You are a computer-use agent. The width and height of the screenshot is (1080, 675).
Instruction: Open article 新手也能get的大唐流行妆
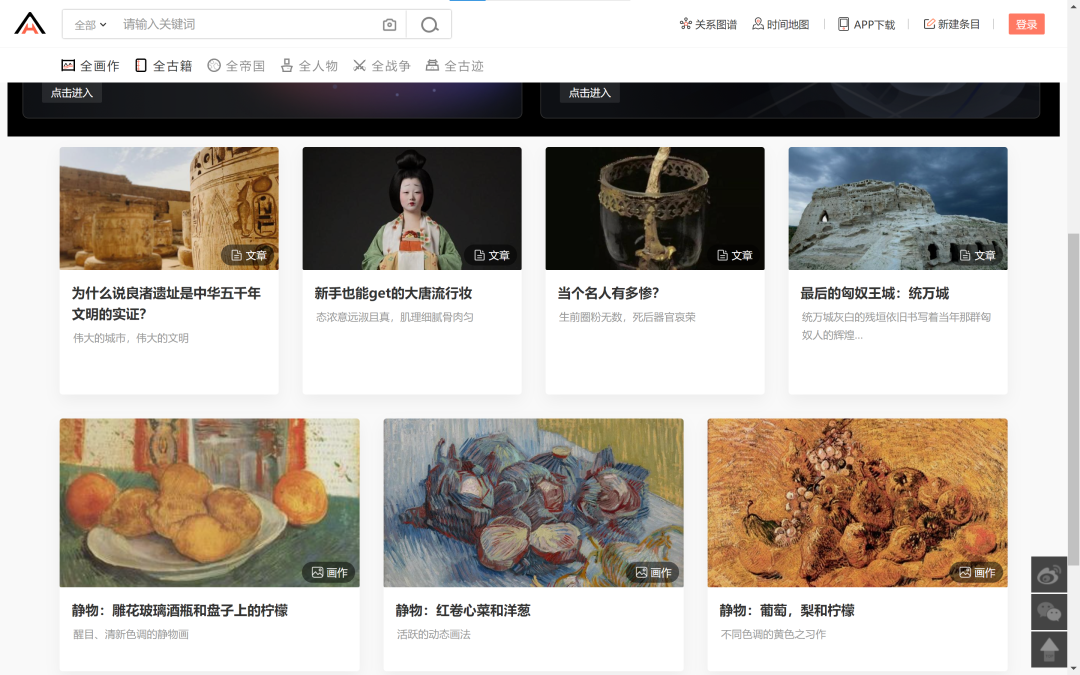point(393,293)
